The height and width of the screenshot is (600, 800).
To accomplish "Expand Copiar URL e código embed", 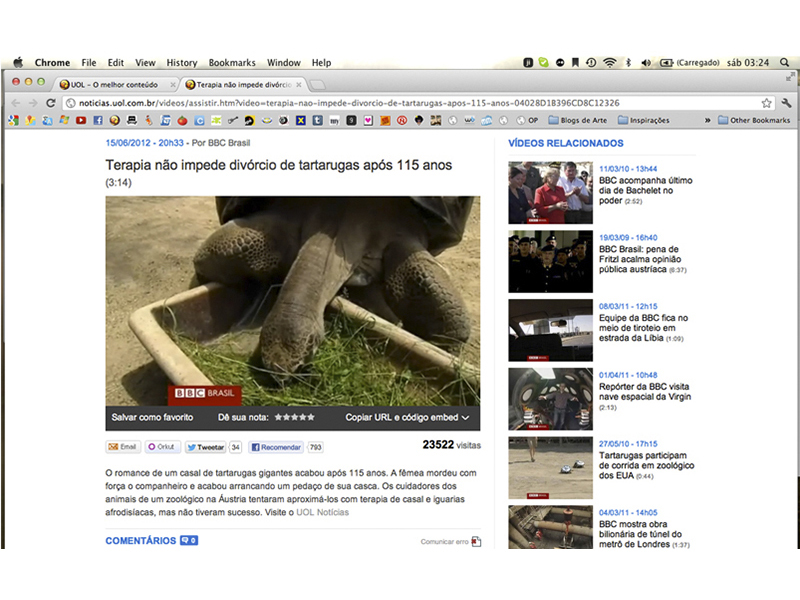I will coord(407,417).
